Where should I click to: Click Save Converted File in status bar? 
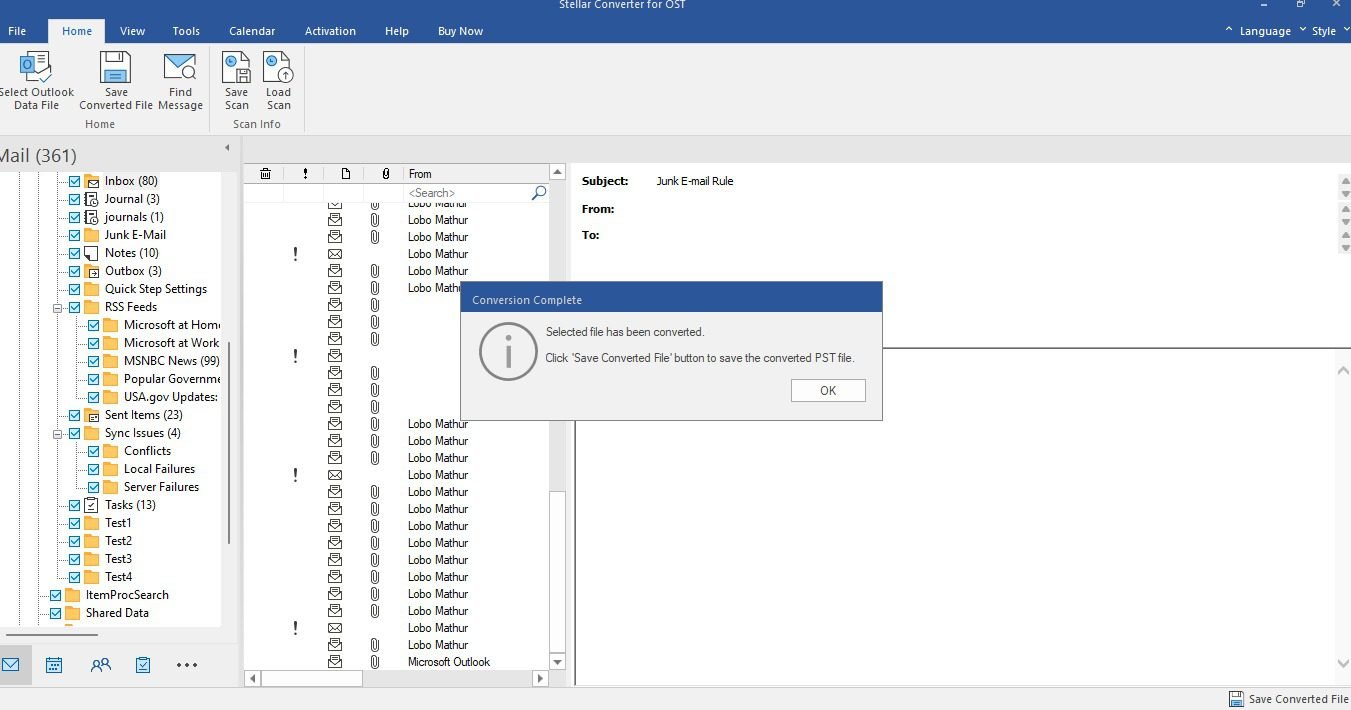tap(1289, 699)
